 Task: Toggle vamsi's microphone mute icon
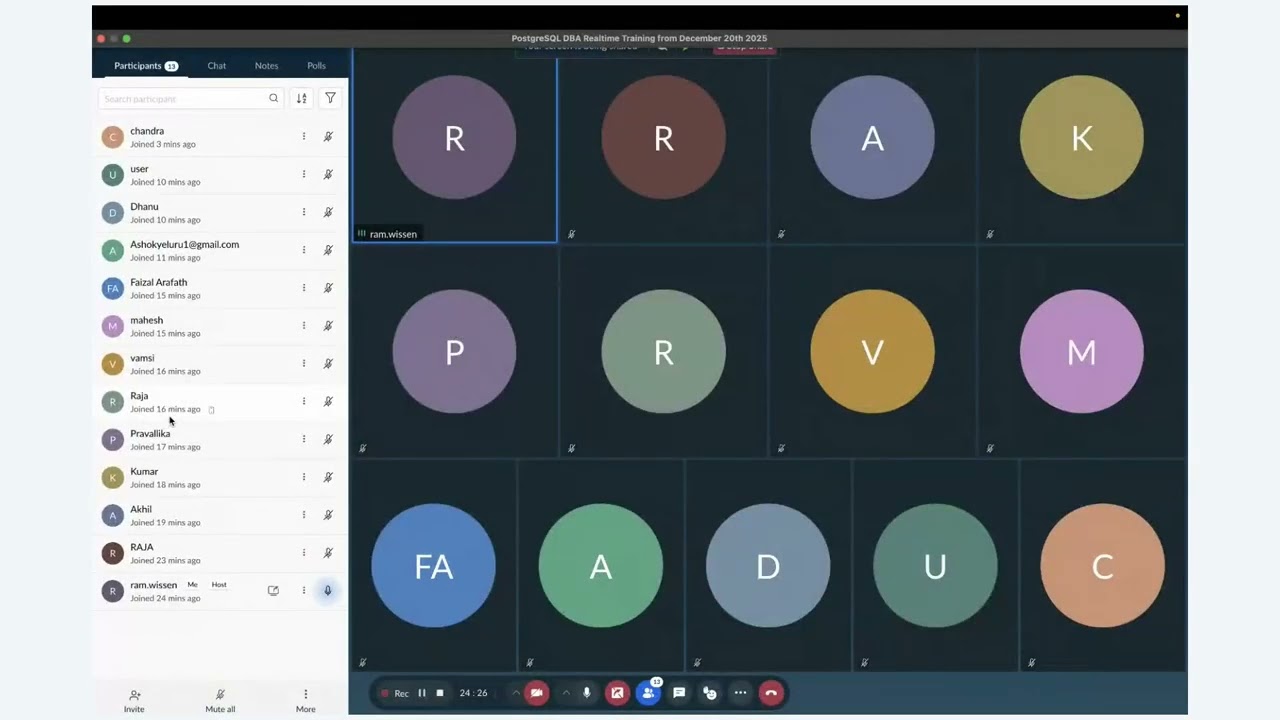328,364
